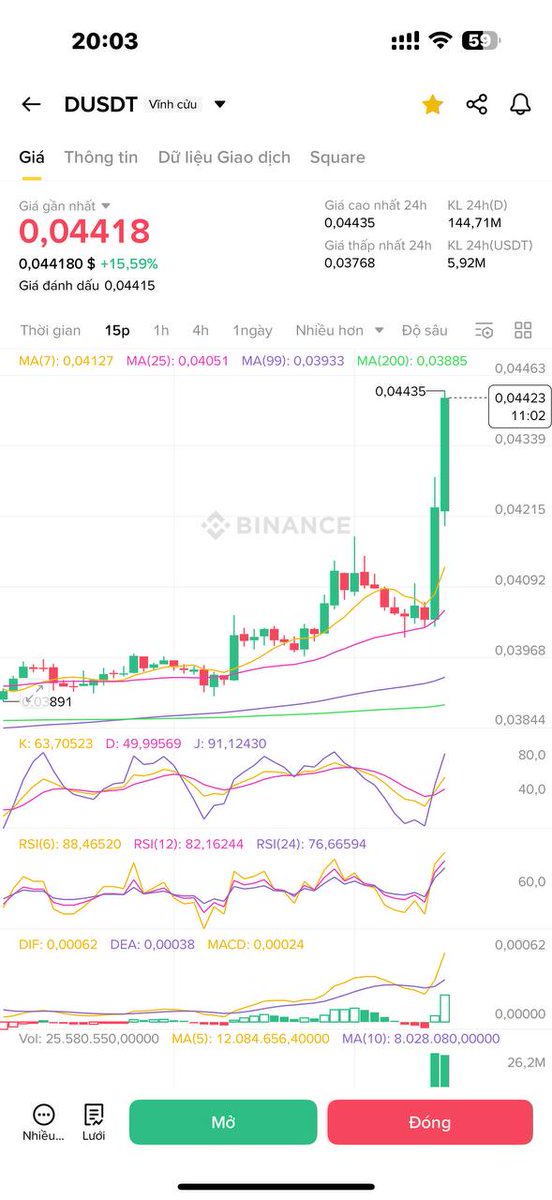Switch chart to 1h interval
552x1200 pixels.
point(161,330)
